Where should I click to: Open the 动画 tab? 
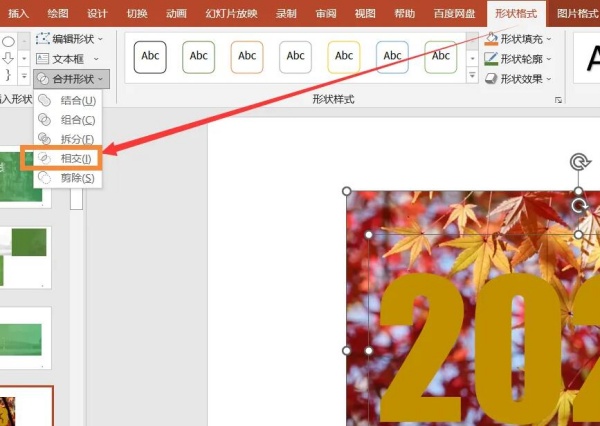point(176,14)
